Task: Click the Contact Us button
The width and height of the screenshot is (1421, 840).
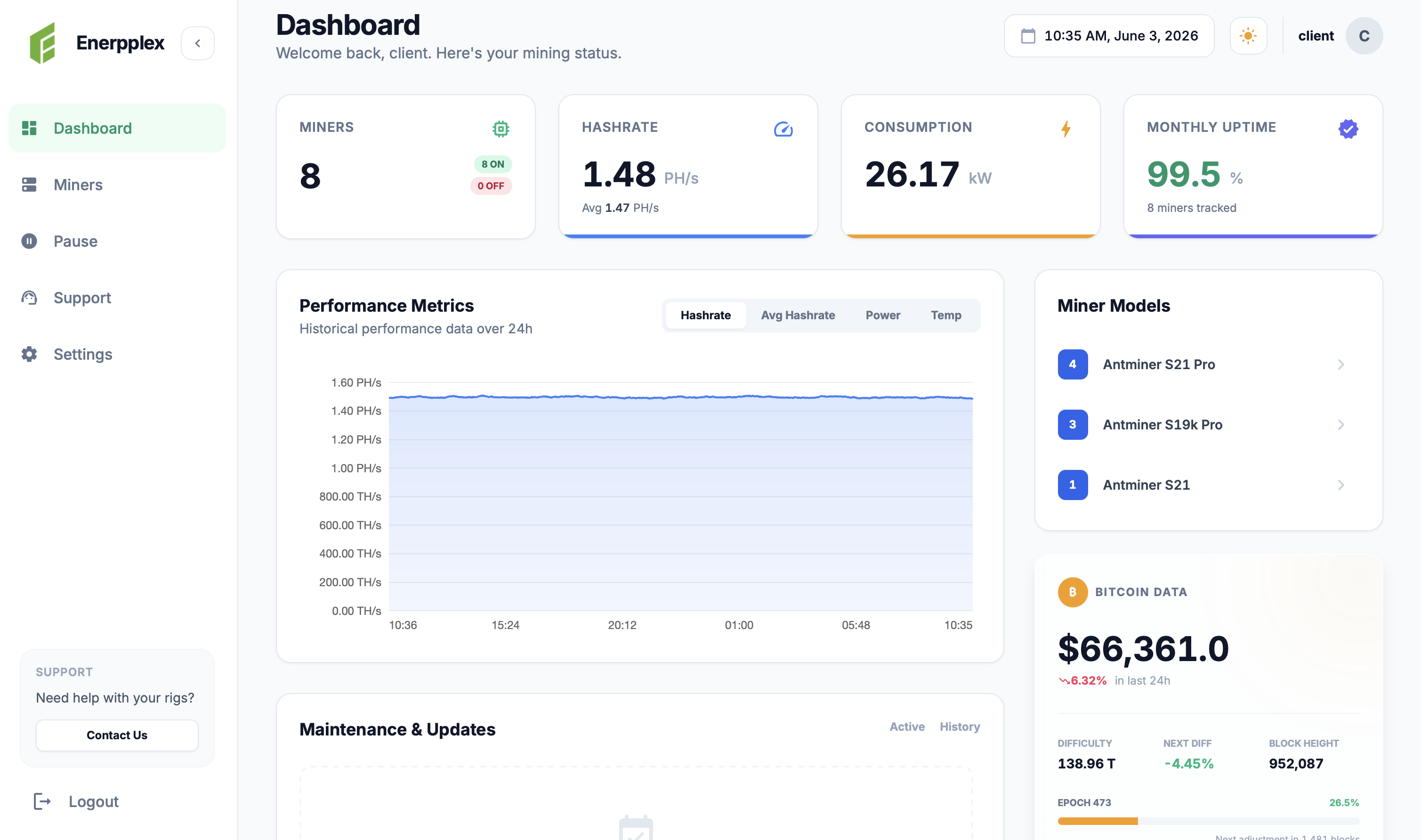Action: (117, 735)
